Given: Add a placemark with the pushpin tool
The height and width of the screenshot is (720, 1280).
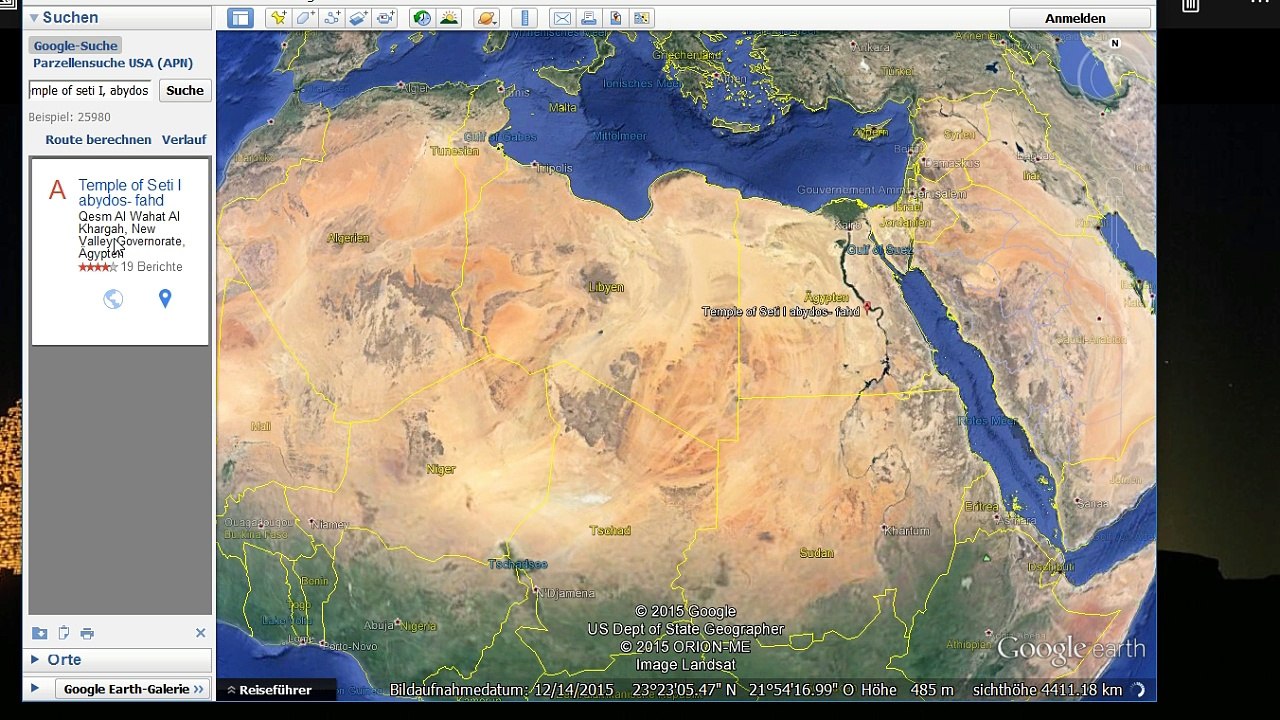Looking at the screenshot, I should click(278, 18).
